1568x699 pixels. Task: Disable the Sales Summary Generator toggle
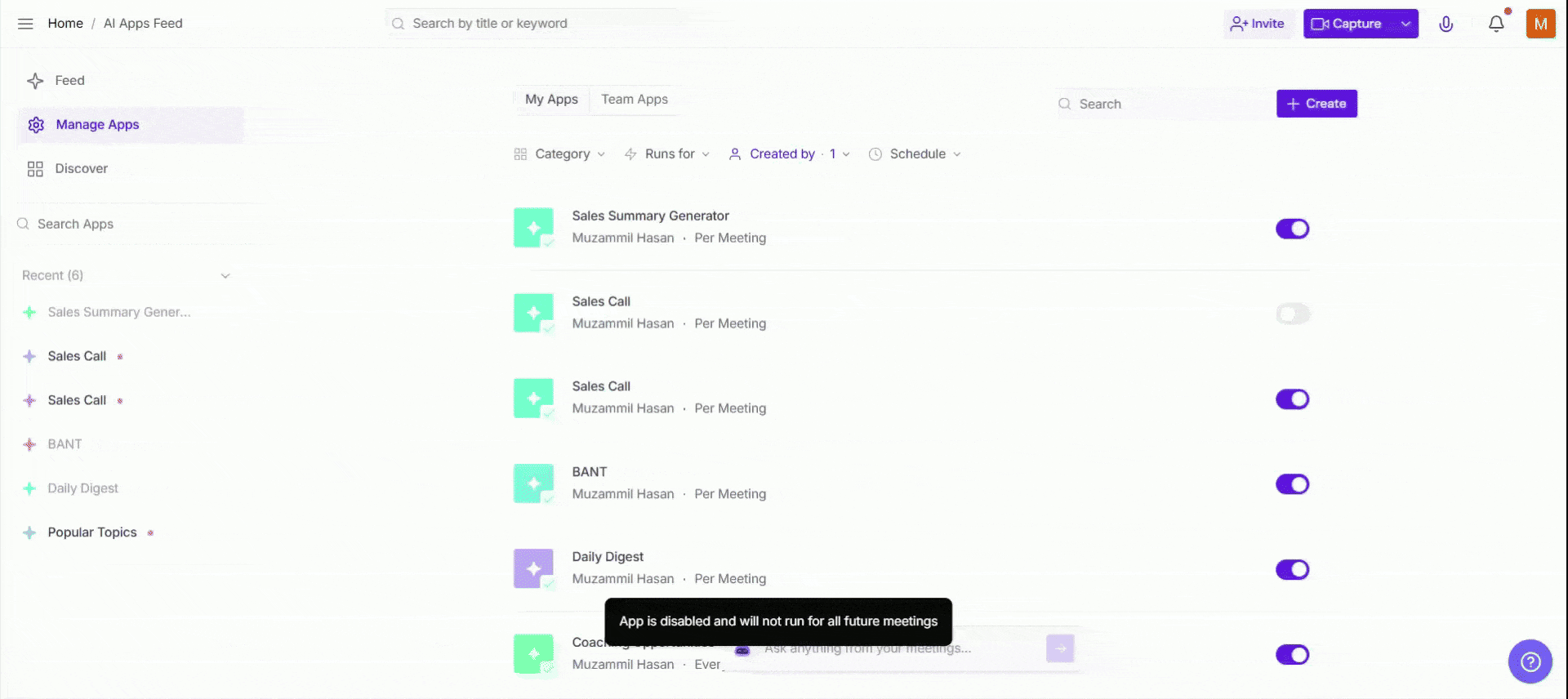pos(1292,229)
